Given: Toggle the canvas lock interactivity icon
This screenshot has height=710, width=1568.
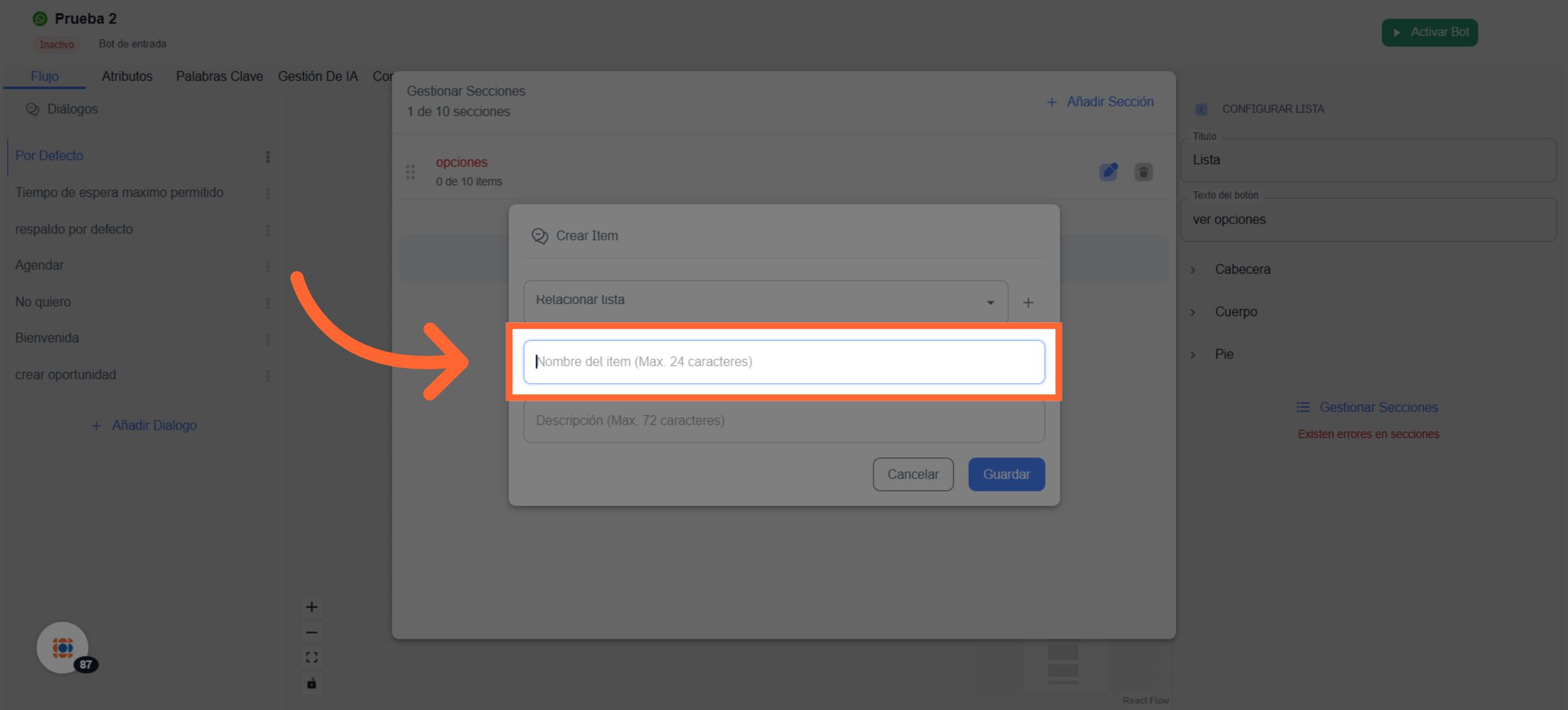Looking at the screenshot, I should (312, 683).
